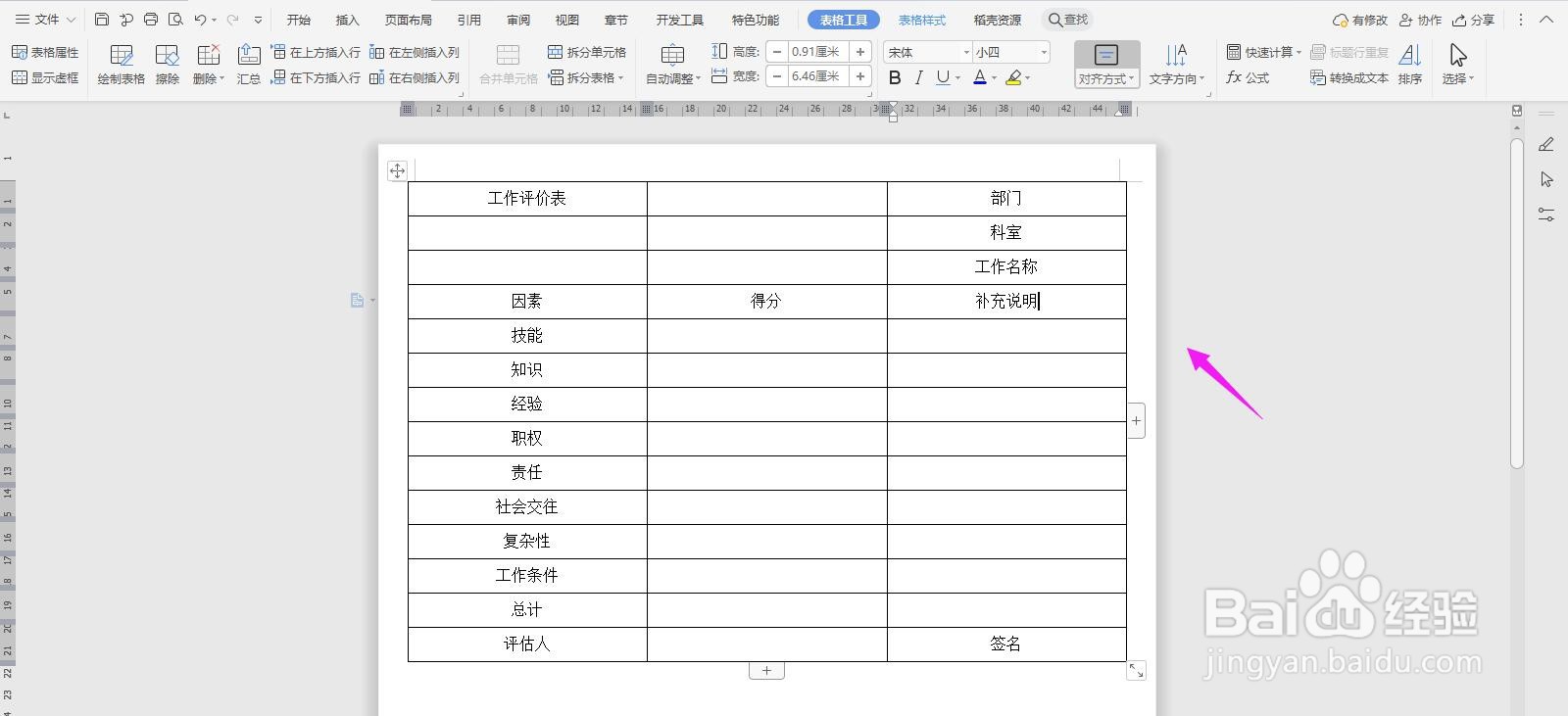Apply the font color A swatch
The image size is (1568, 716).
(x=979, y=77)
